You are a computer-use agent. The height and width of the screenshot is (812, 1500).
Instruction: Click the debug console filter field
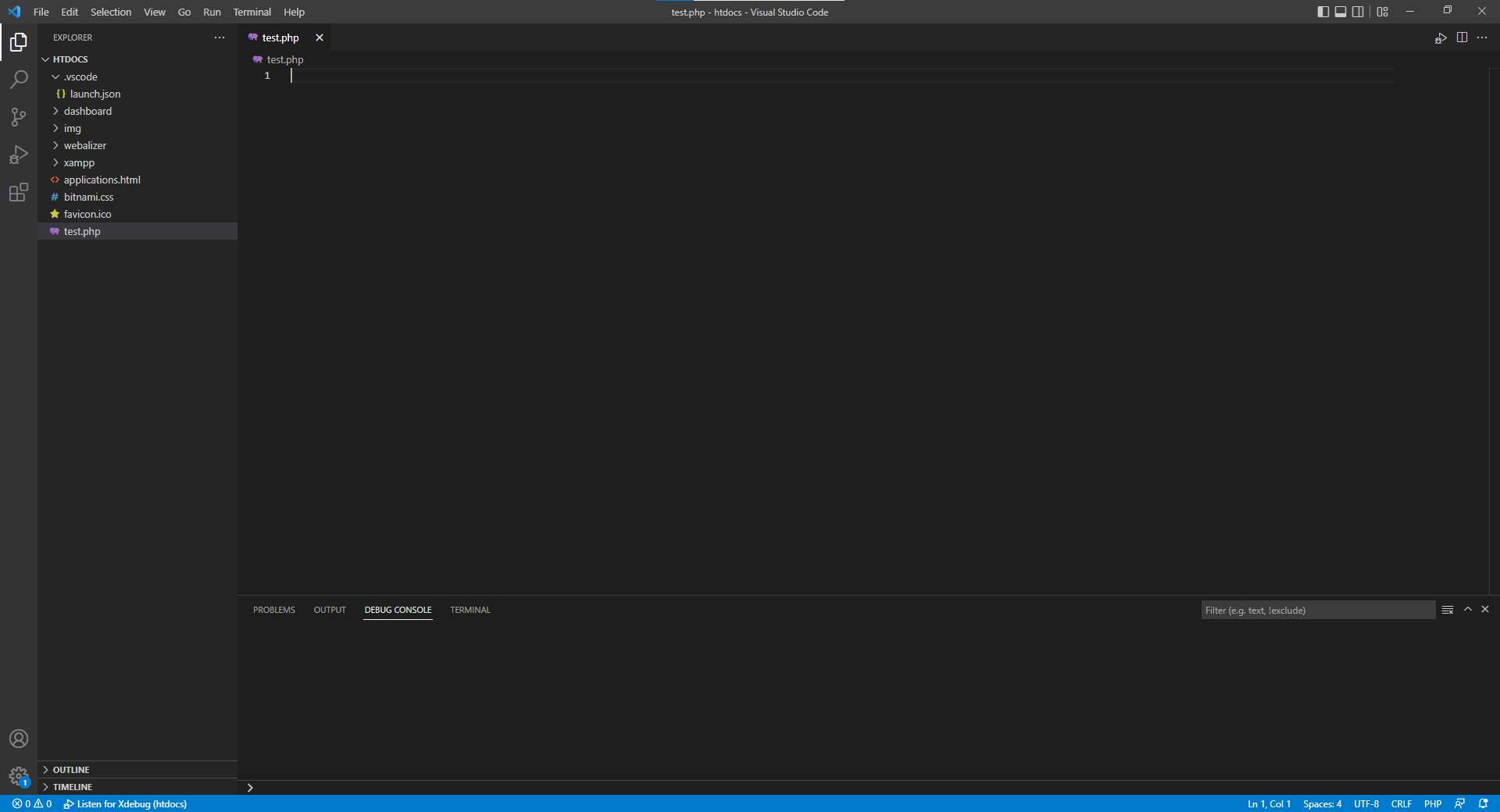[x=1318, y=610]
